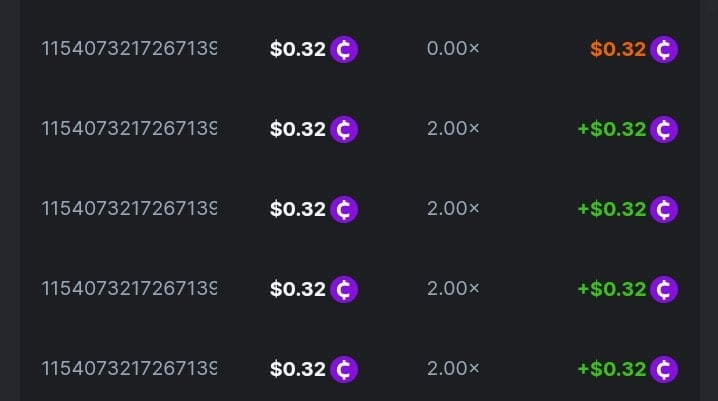Open the bet ID in the bottom row
This screenshot has width=718, height=401.
(129, 368)
